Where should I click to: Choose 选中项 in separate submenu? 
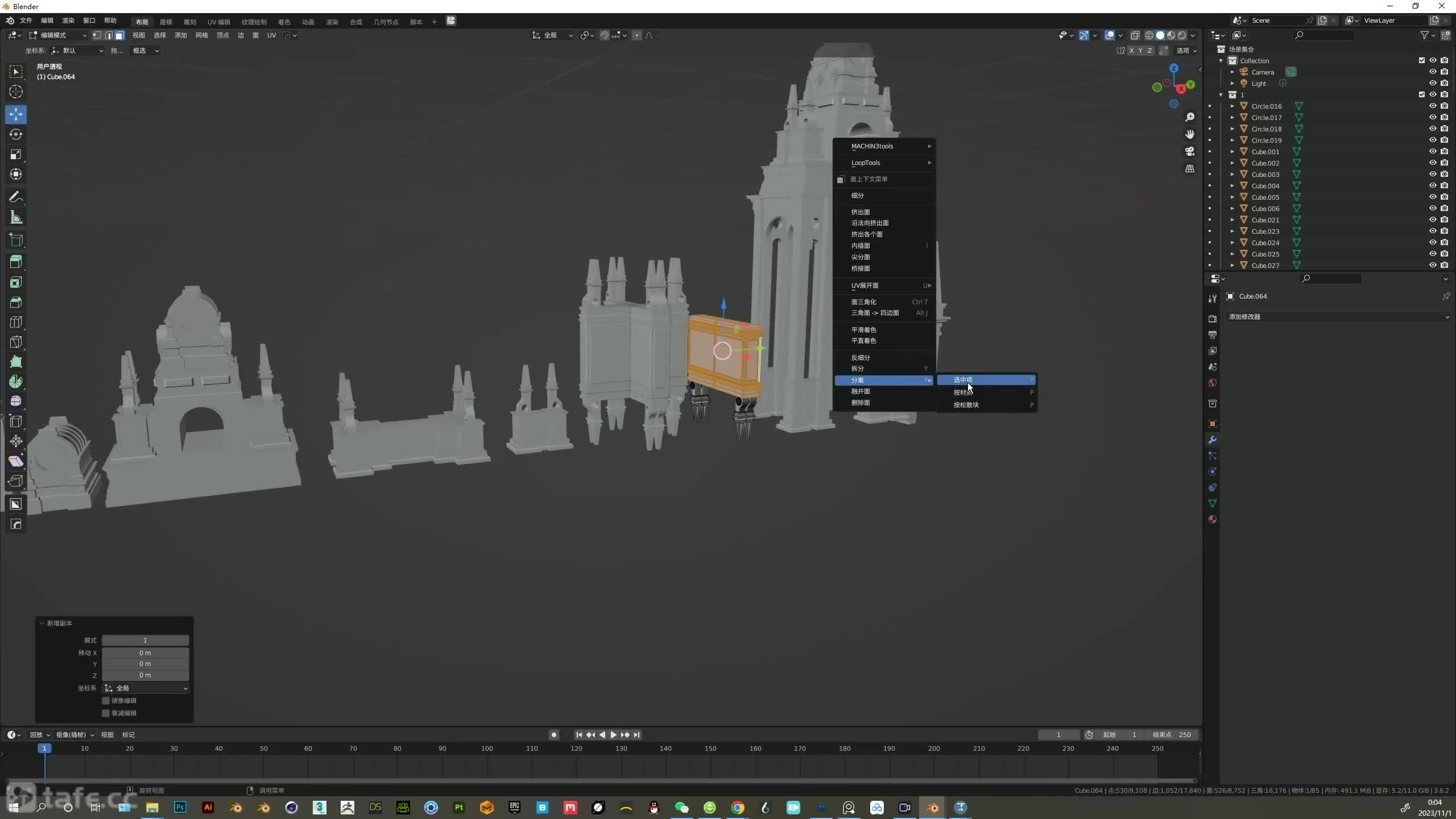986,380
